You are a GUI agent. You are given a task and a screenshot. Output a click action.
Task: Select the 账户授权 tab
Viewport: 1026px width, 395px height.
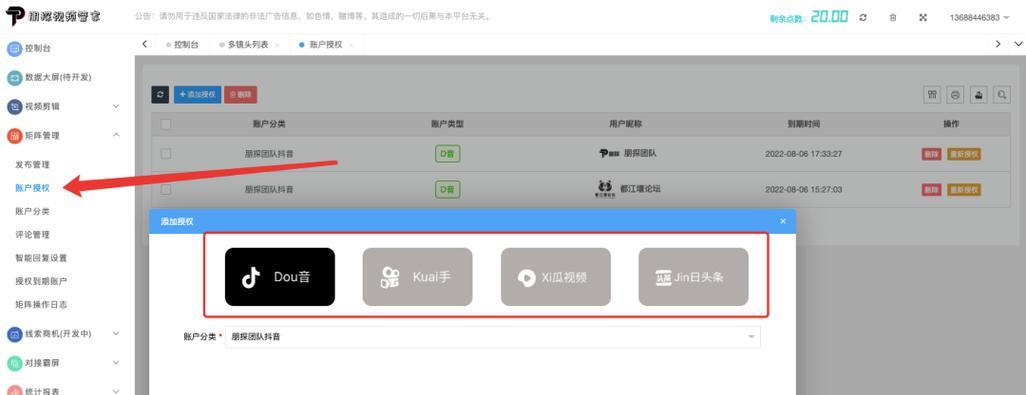click(325, 44)
